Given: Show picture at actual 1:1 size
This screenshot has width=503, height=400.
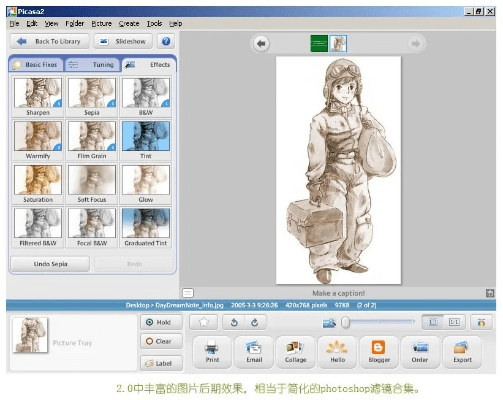Looking at the screenshot, I should coord(454,322).
